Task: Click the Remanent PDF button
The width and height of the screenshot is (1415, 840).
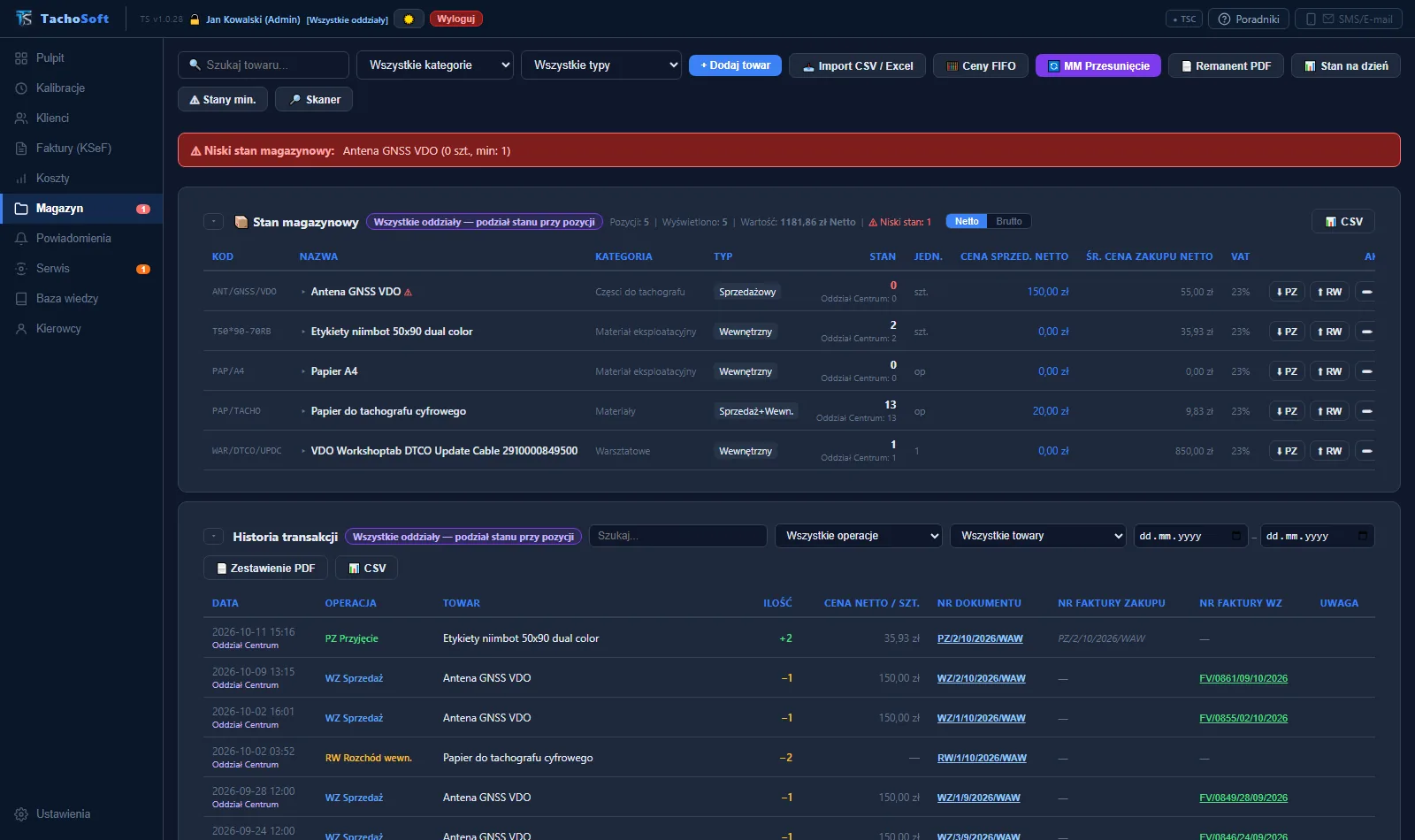Action: (x=1226, y=65)
